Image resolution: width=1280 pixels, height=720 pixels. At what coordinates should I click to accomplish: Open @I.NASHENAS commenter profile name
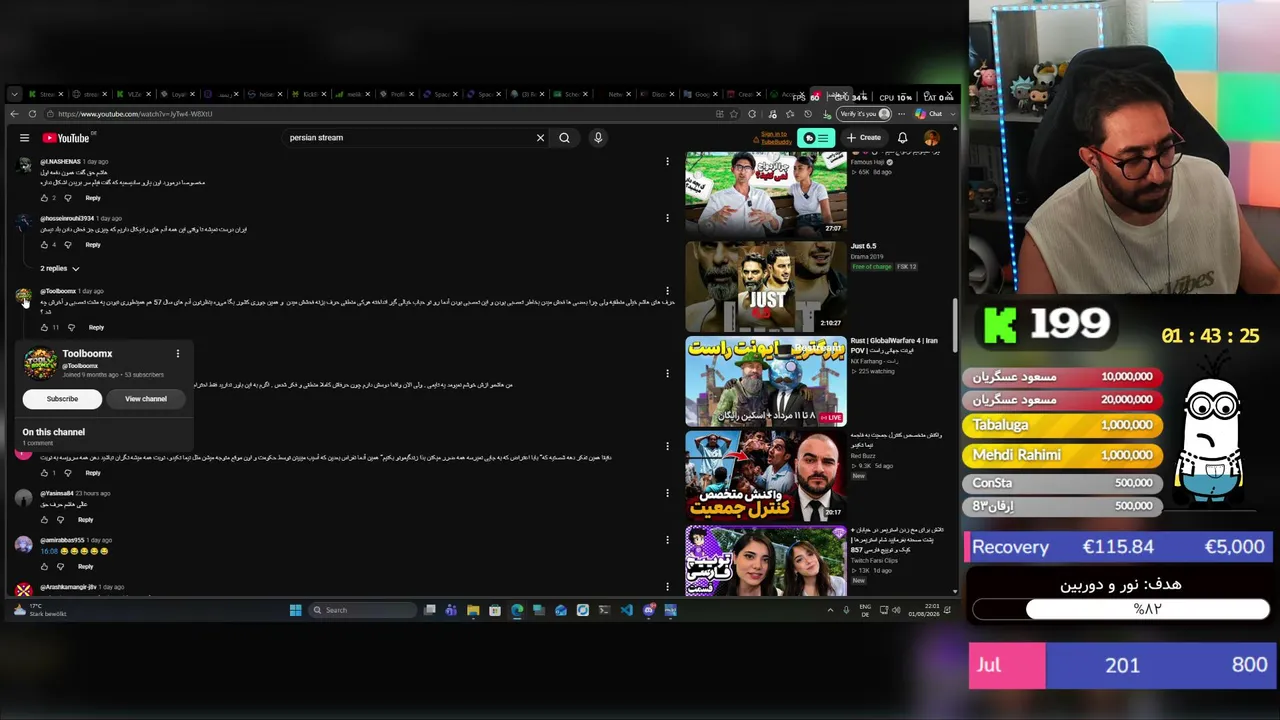click(60, 162)
